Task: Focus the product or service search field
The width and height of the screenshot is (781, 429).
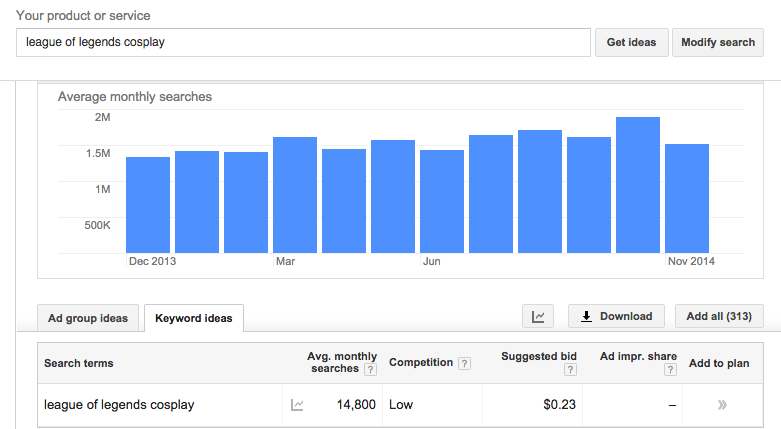Action: tap(303, 42)
